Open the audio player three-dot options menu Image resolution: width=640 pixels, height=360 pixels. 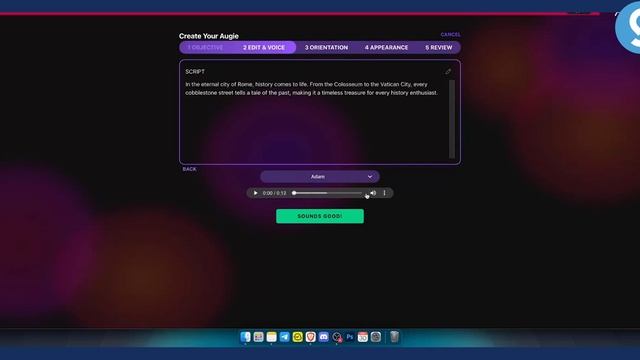coord(384,193)
